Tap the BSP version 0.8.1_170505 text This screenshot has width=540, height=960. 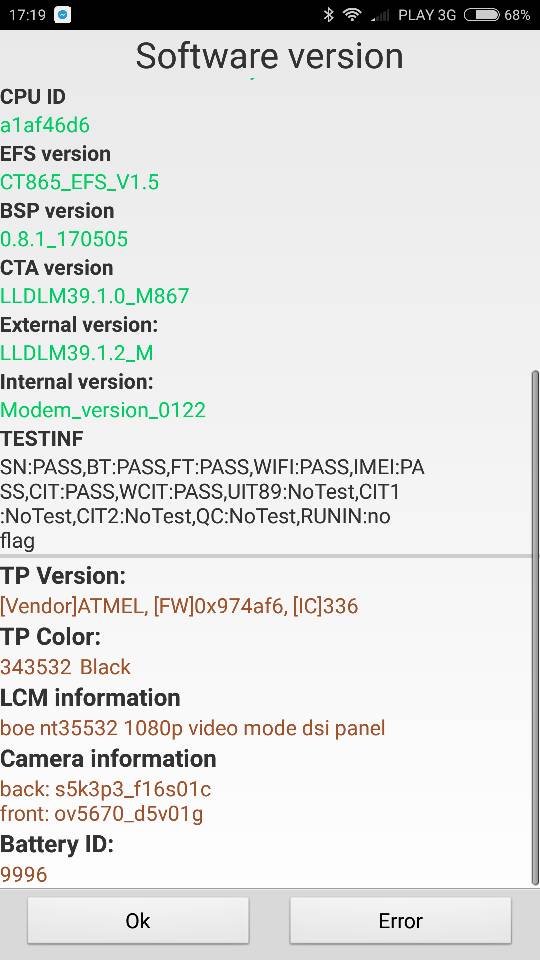point(64,239)
